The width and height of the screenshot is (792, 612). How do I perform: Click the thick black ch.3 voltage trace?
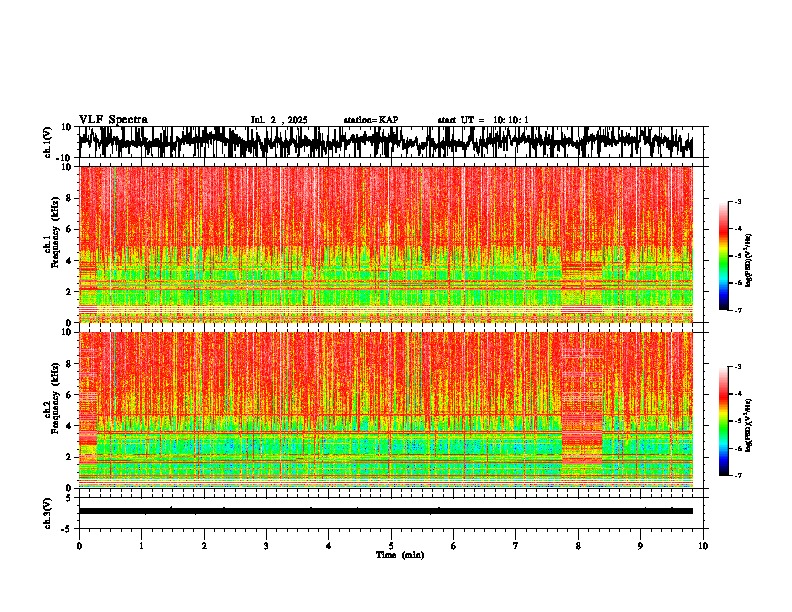[386, 511]
